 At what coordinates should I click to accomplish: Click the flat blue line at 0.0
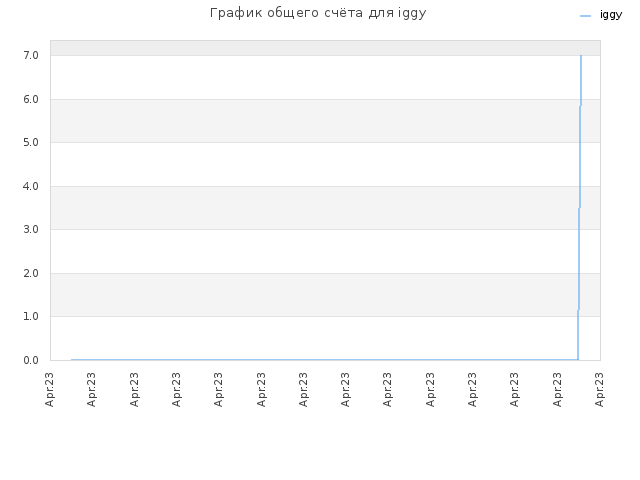[x=324, y=360]
